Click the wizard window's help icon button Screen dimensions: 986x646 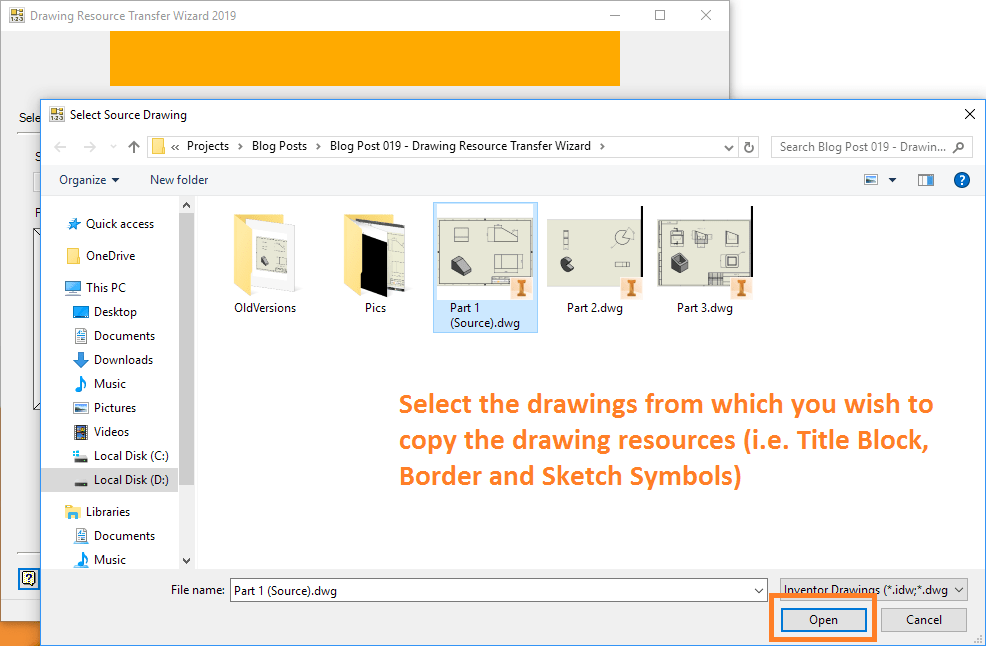click(29, 578)
